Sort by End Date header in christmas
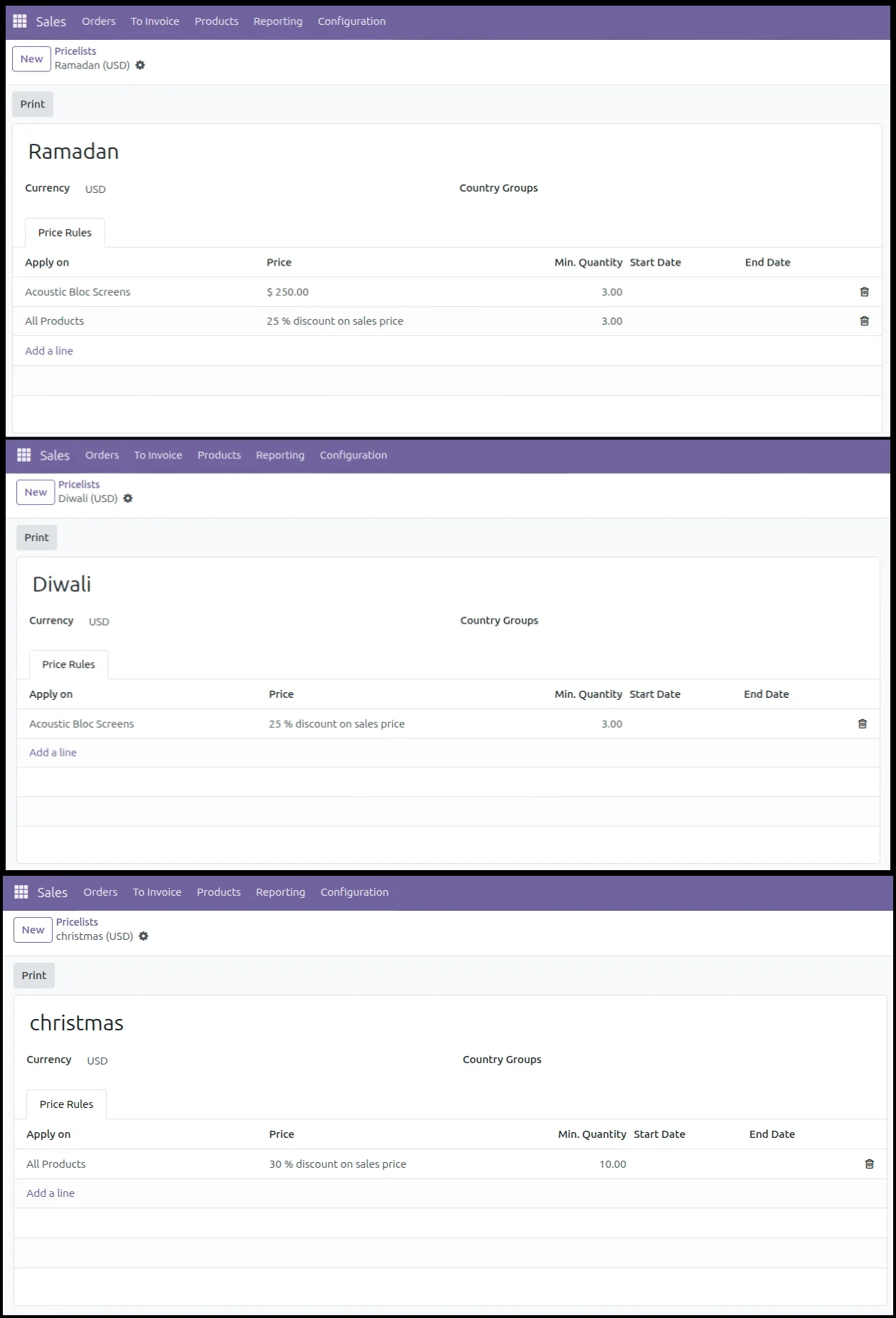The image size is (896, 1318). coord(772,1134)
